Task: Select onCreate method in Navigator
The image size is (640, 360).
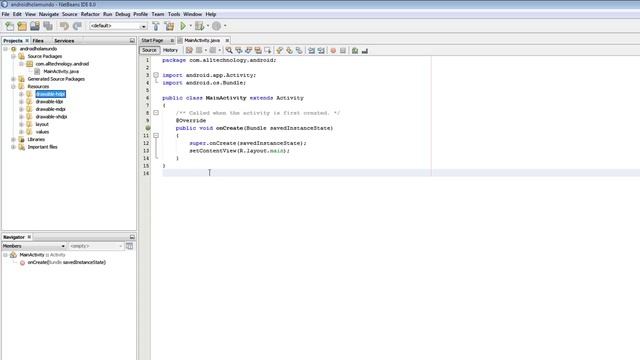Action: coord(67,262)
